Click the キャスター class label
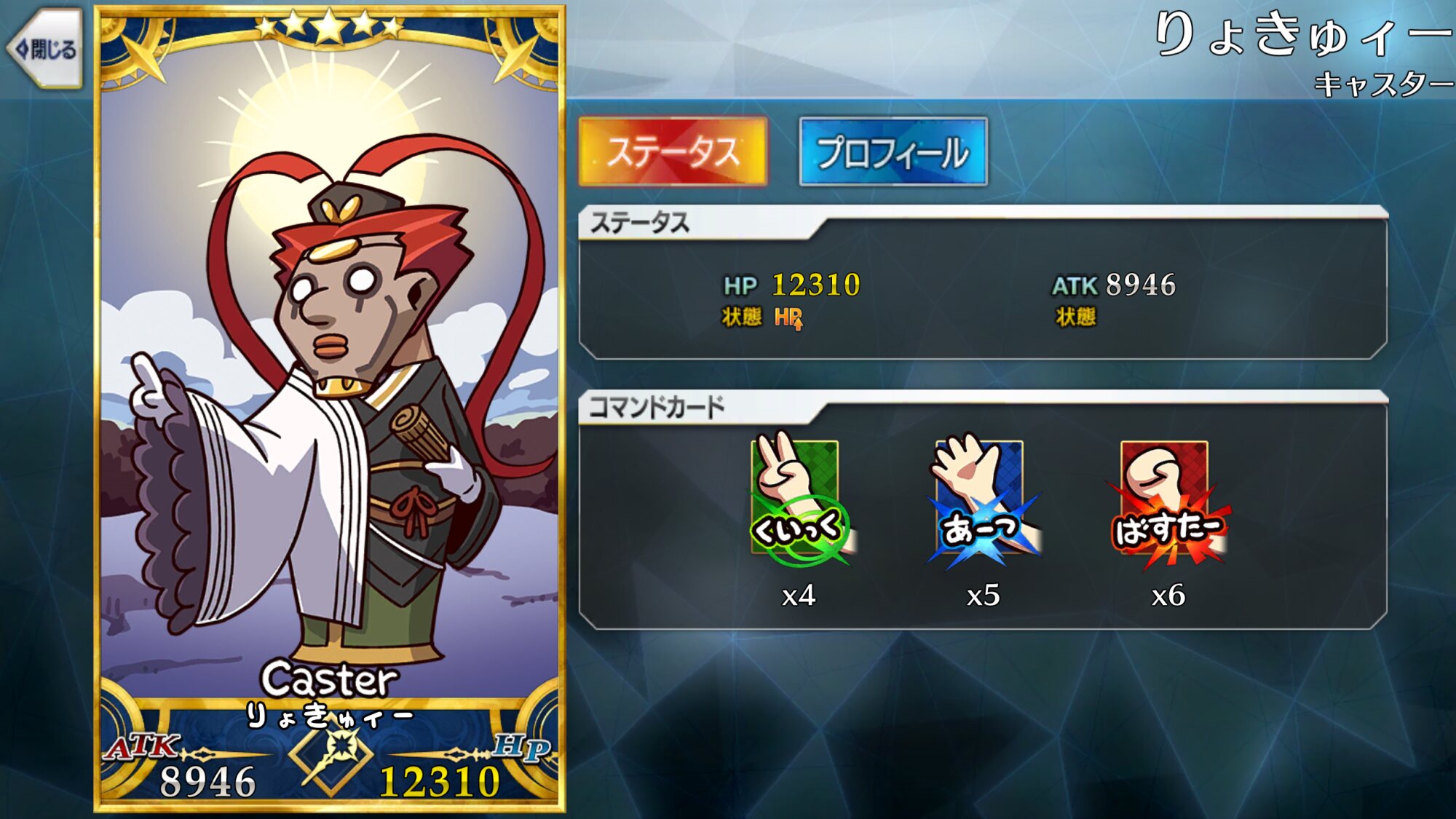This screenshot has width=1456, height=819. 1383,84
